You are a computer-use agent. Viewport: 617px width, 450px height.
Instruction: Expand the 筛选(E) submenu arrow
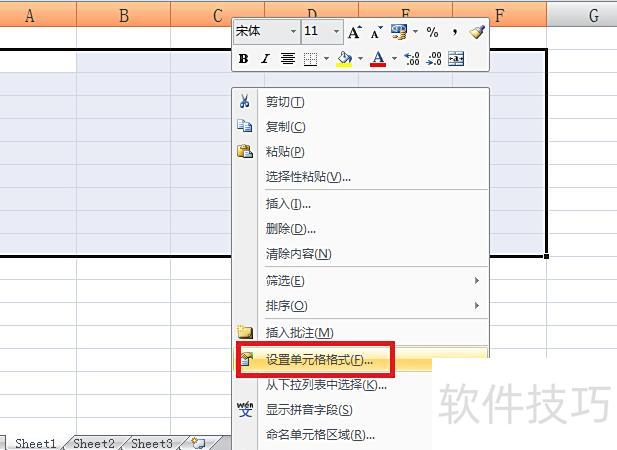click(x=477, y=280)
